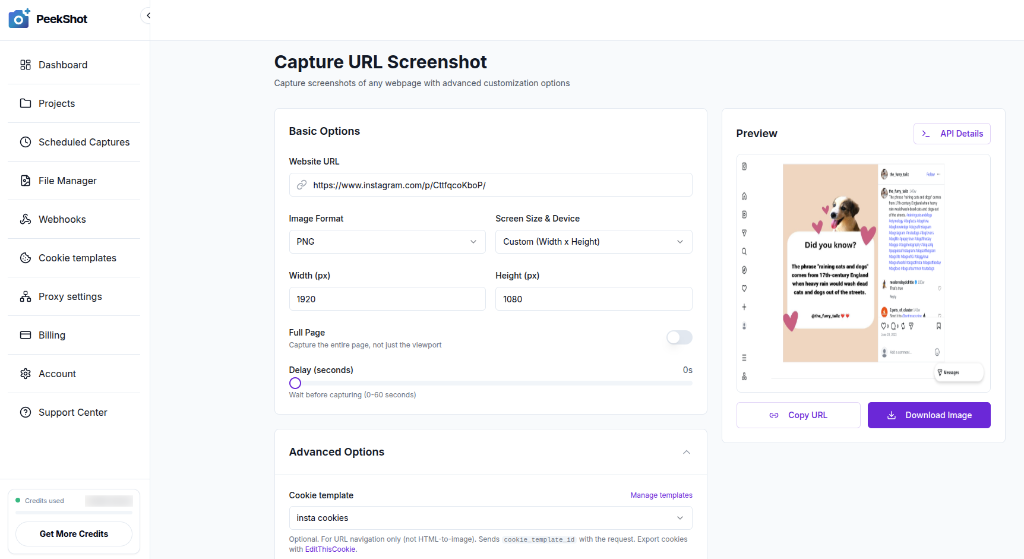
Task: Click the Download Image button
Action: (x=929, y=415)
